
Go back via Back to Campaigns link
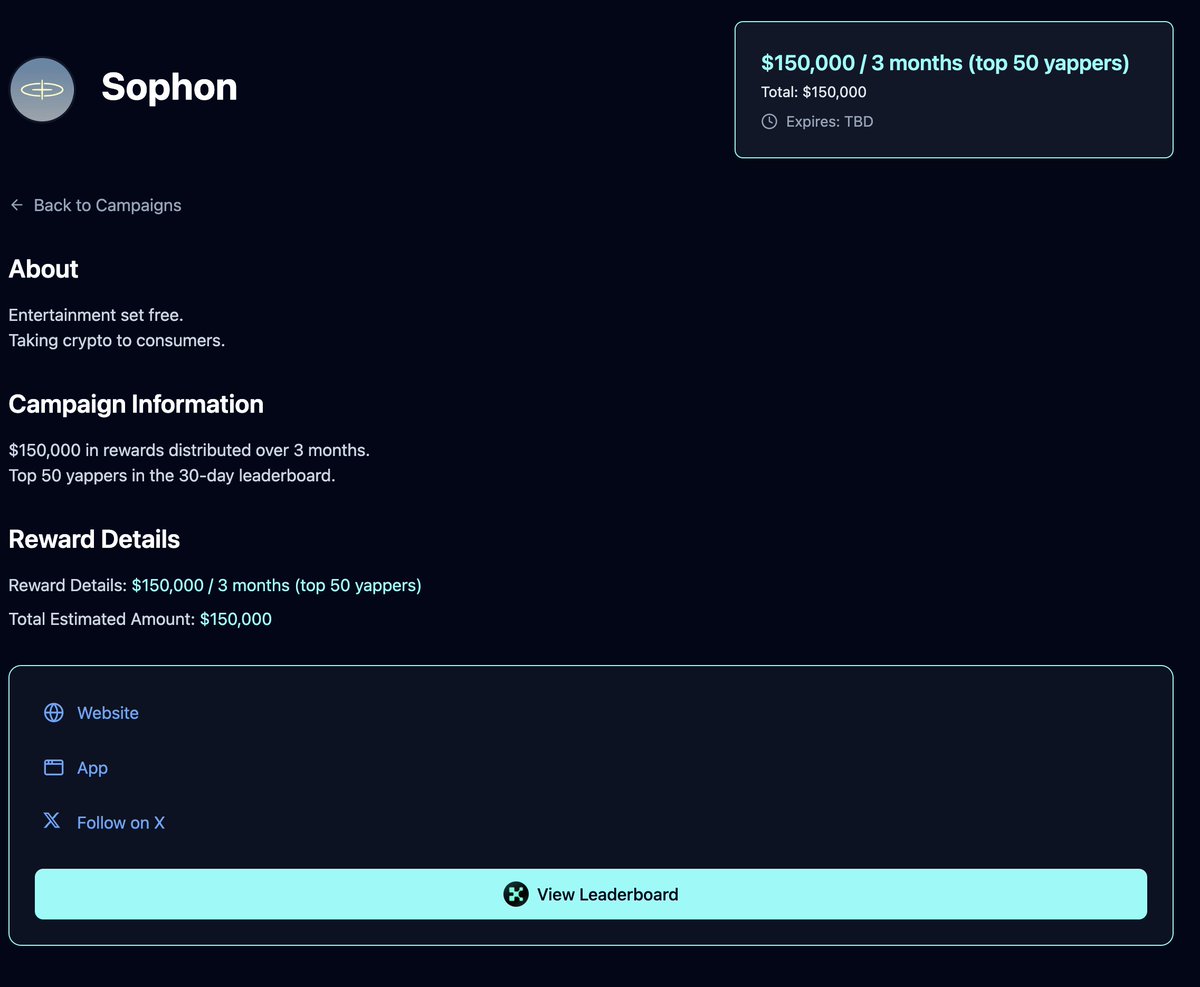click(x=107, y=205)
